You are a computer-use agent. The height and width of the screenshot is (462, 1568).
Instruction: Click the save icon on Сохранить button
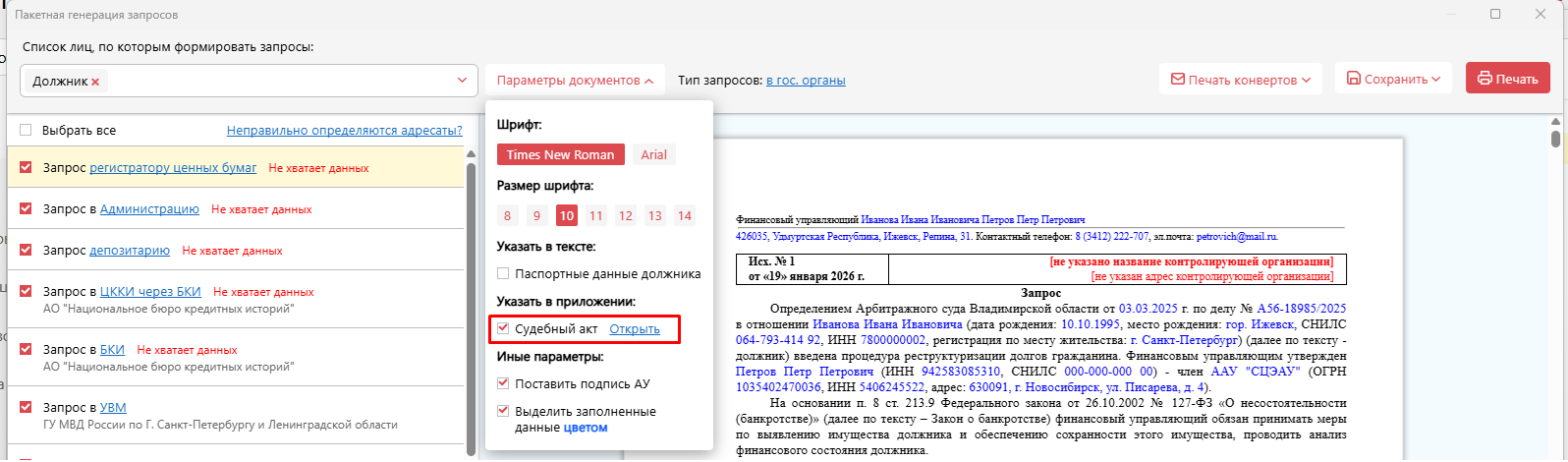(1353, 79)
